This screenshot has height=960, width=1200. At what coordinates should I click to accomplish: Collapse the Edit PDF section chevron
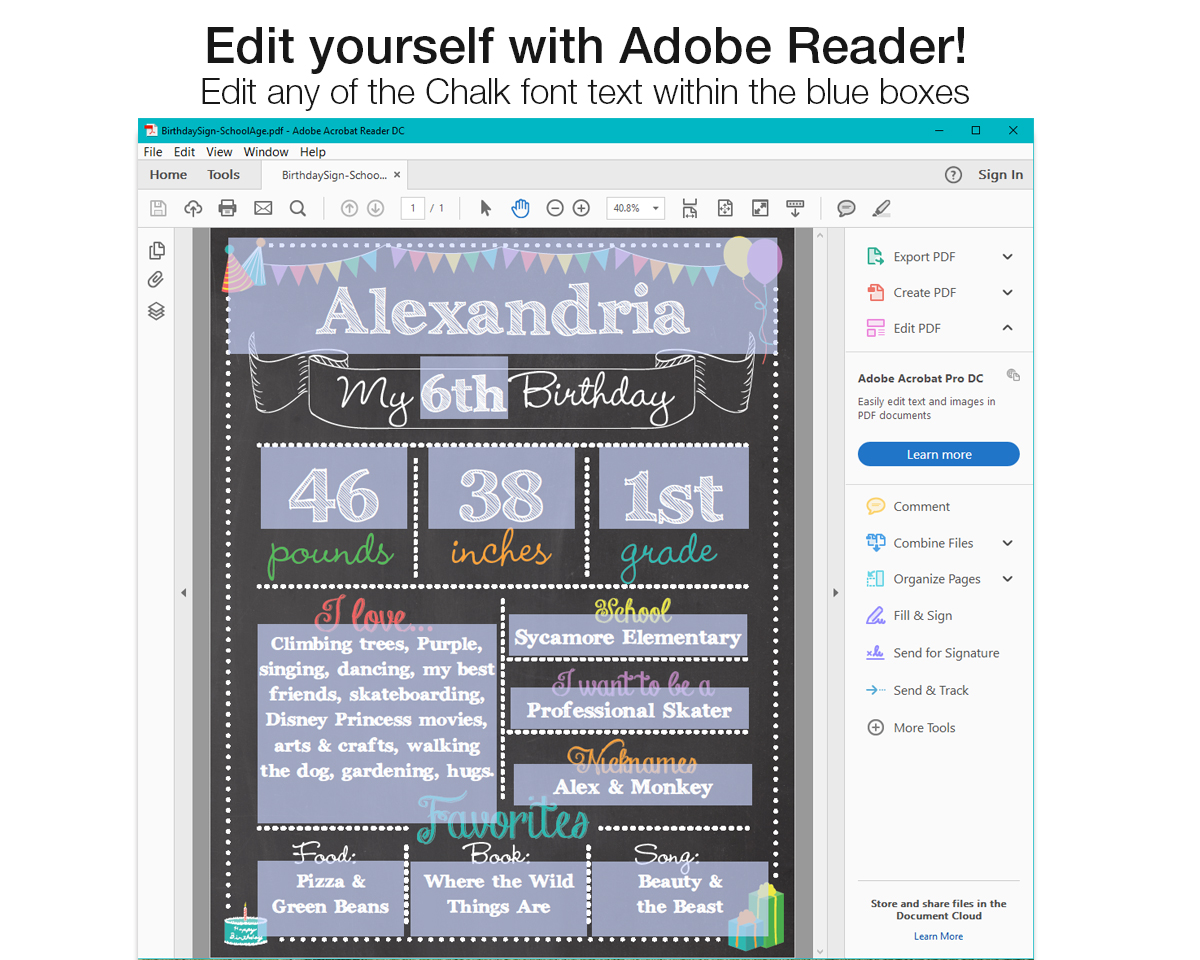coord(1008,328)
